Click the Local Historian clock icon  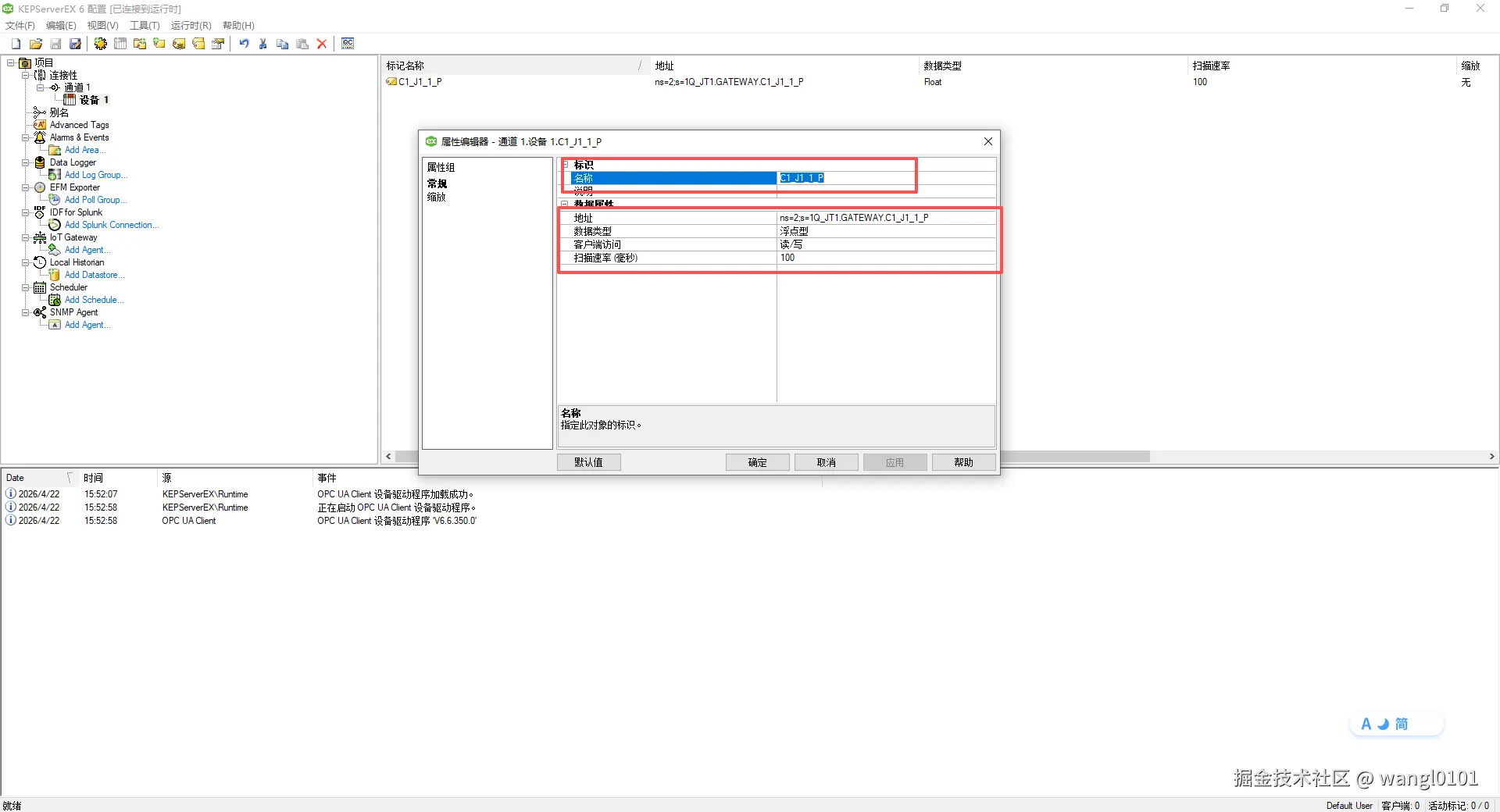(x=40, y=262)
